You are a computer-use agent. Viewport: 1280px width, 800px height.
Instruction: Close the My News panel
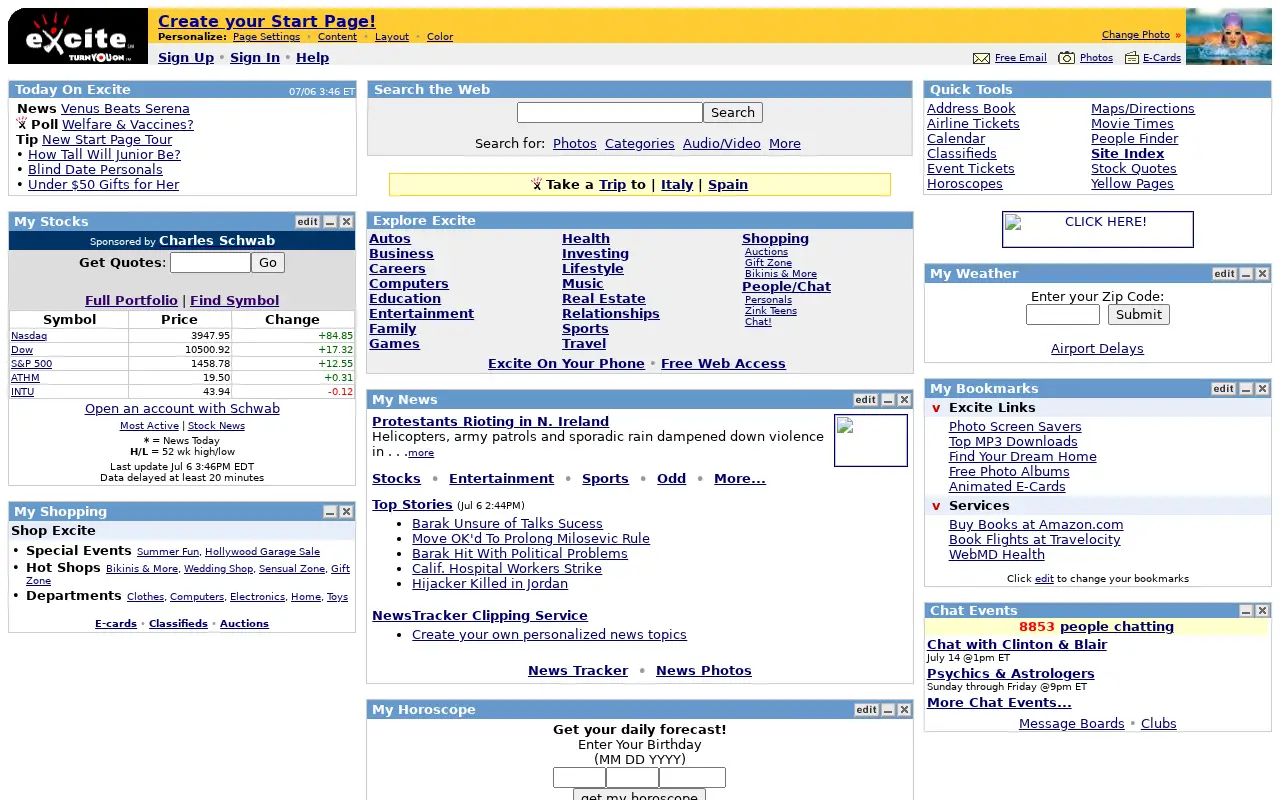(904, 400)
